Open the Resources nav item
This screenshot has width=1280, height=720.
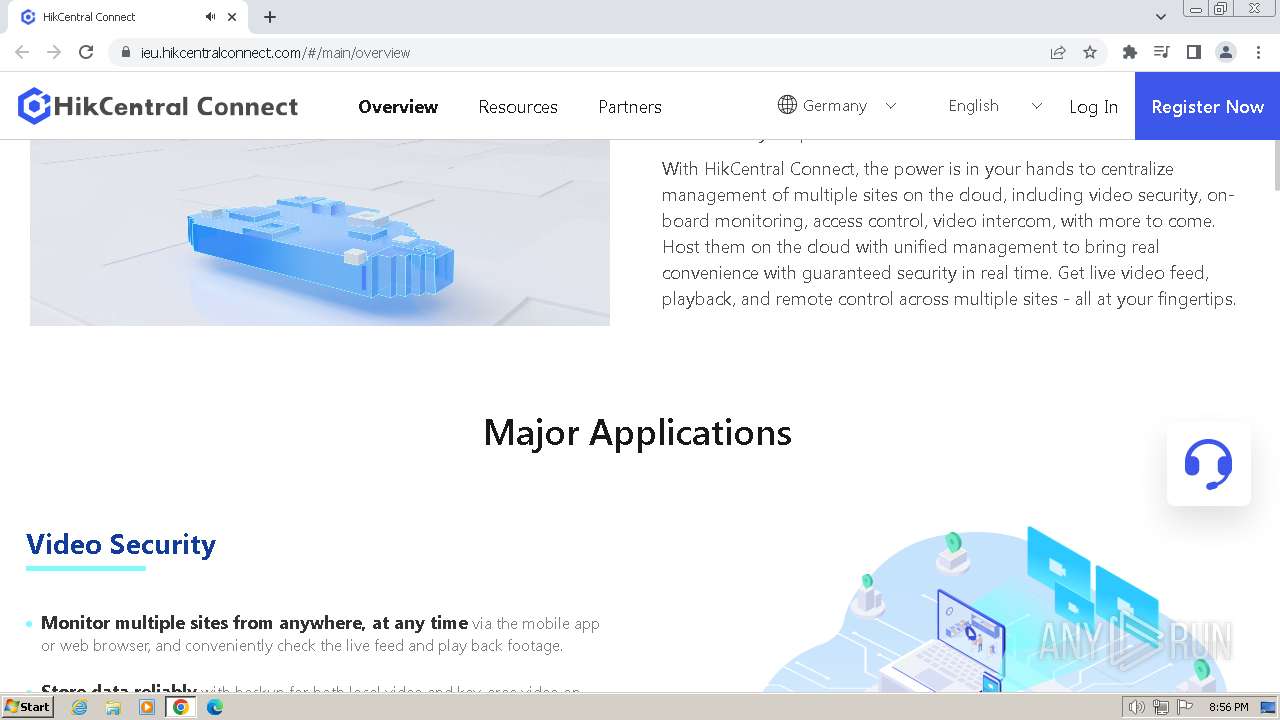[x=518, y=106]
